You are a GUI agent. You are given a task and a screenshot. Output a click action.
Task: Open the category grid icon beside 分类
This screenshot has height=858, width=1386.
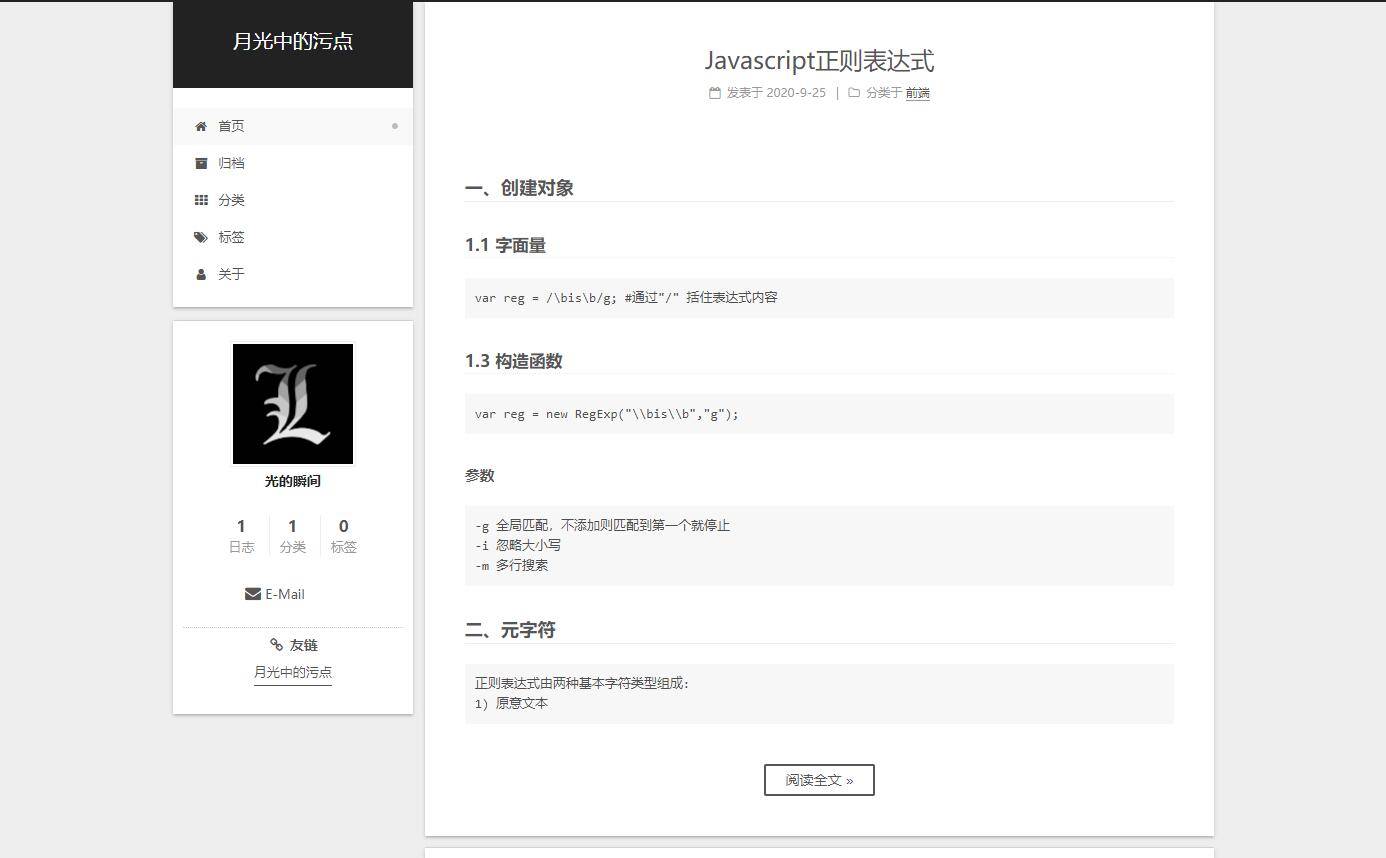[202, 200]
